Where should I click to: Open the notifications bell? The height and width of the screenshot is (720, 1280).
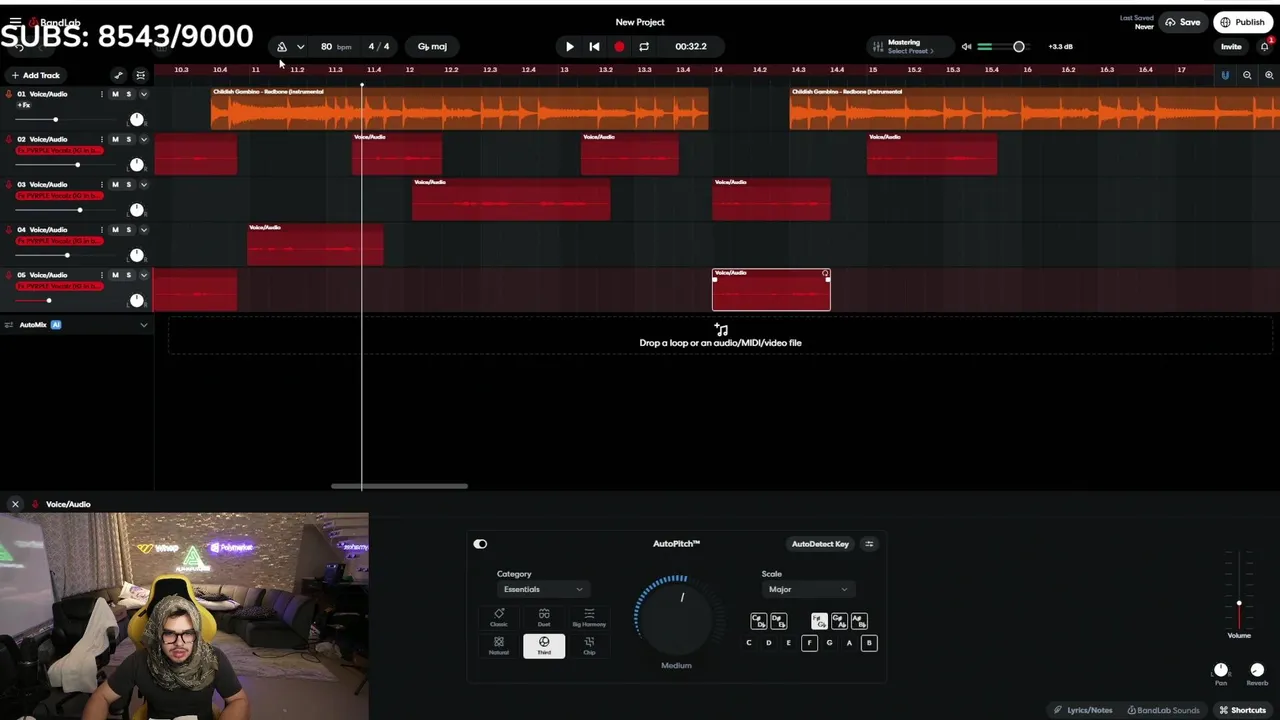[x=1265, y=47]
